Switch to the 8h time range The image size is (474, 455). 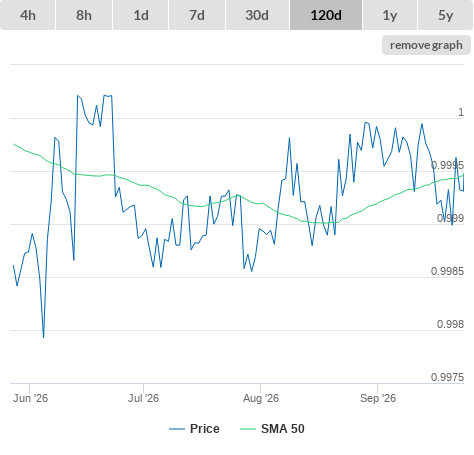coord(84,15)
